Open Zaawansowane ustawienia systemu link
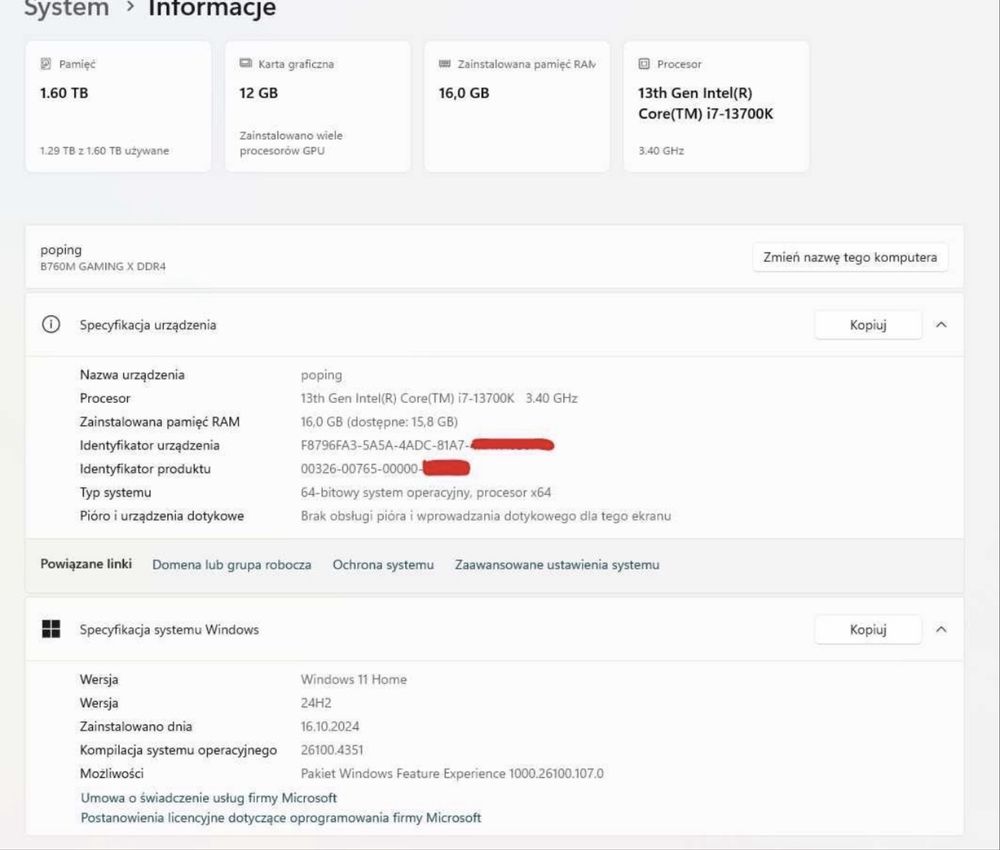The width and height of the screenshot is (1000, 850). pyautogui.click(x=557, y=565)
